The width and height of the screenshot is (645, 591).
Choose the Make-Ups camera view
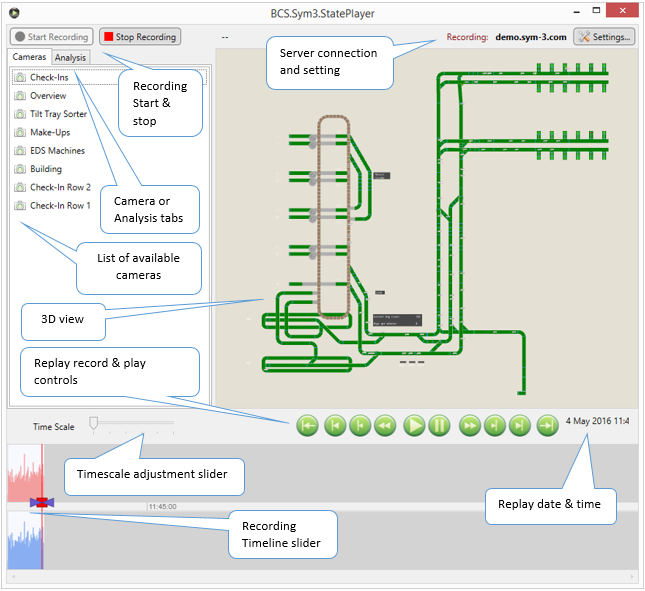tap(50, 132)
